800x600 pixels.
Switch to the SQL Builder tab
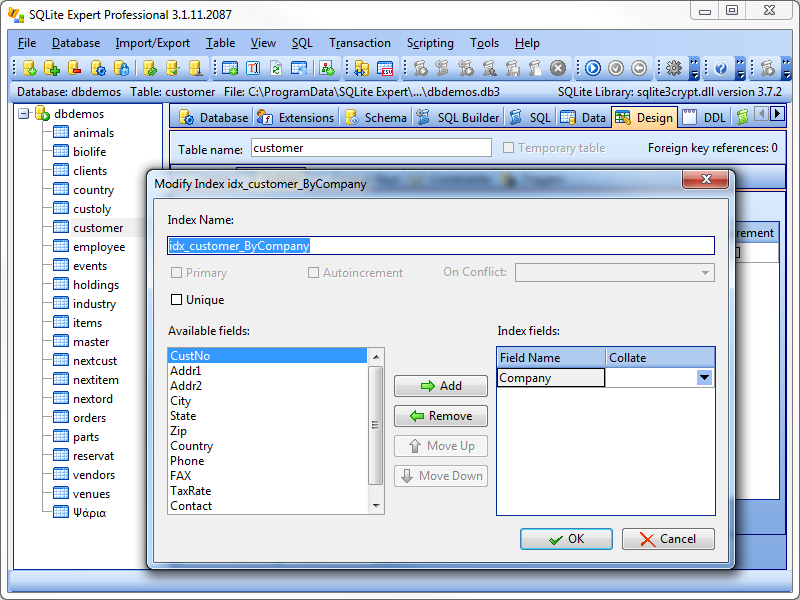[x=458, y=117]
